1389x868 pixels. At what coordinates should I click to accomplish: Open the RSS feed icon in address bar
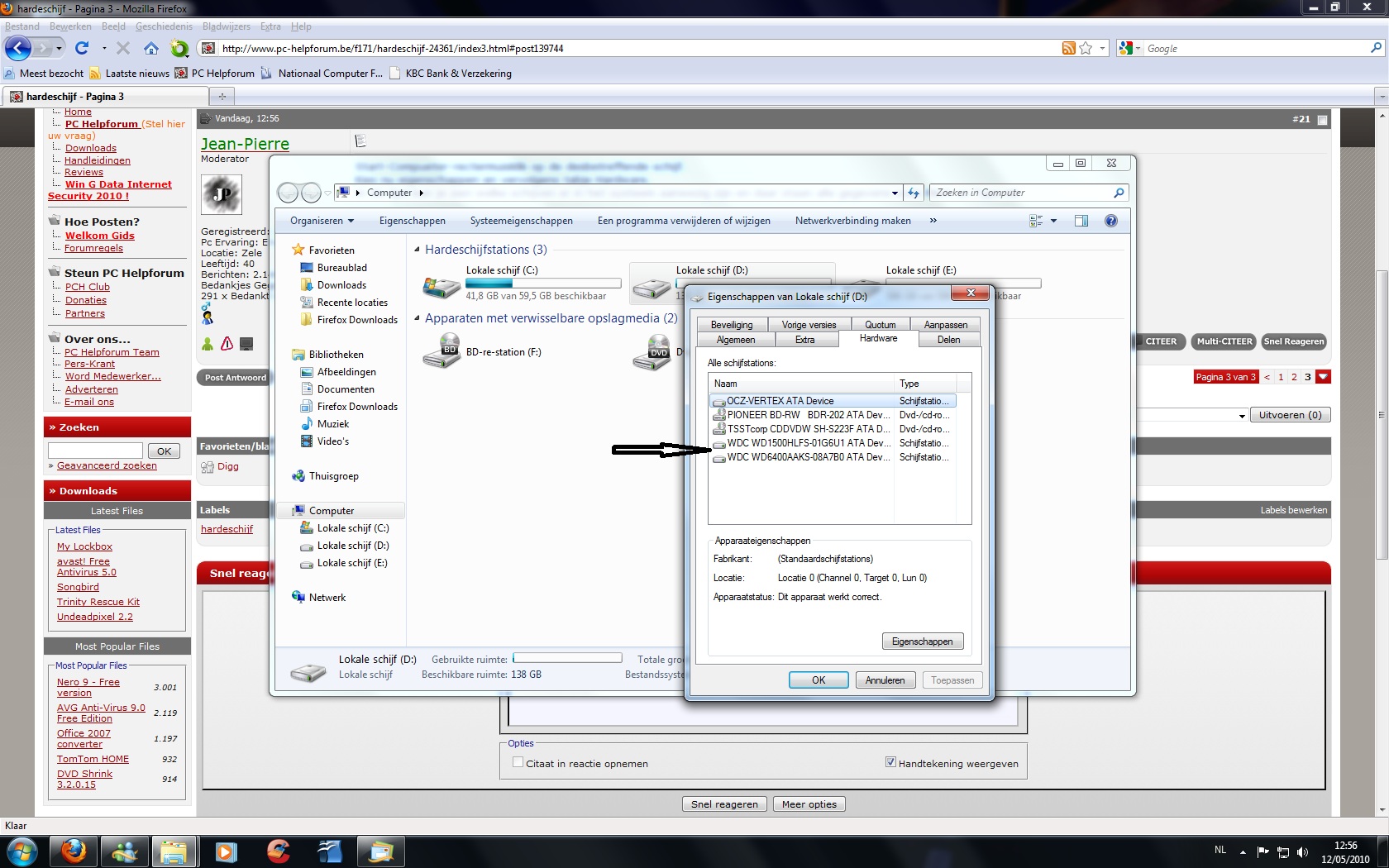(1068, 49)
